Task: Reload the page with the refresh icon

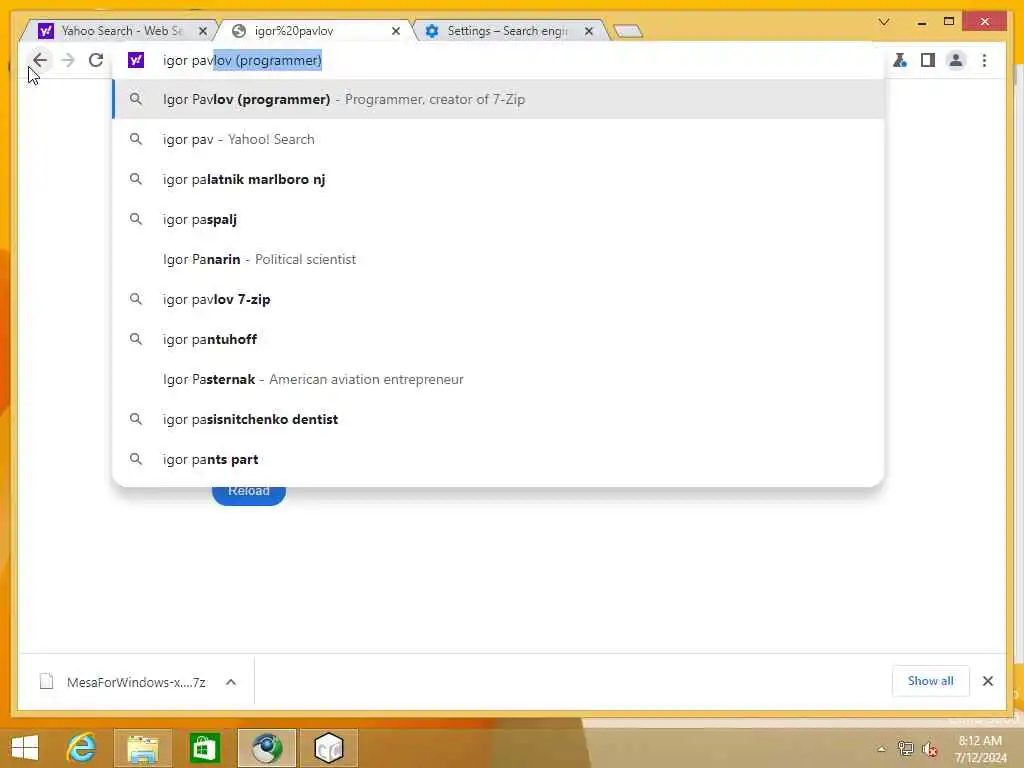Action: pos(96,60)
